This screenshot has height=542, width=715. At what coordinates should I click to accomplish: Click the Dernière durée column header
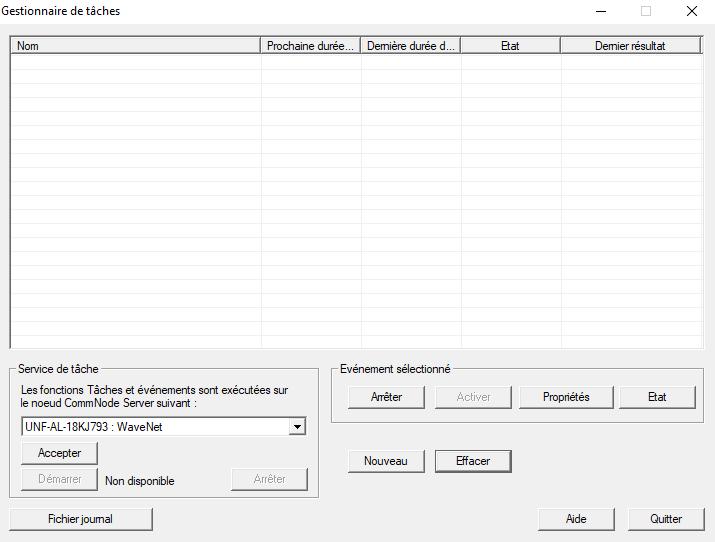(x=411, y=46)
